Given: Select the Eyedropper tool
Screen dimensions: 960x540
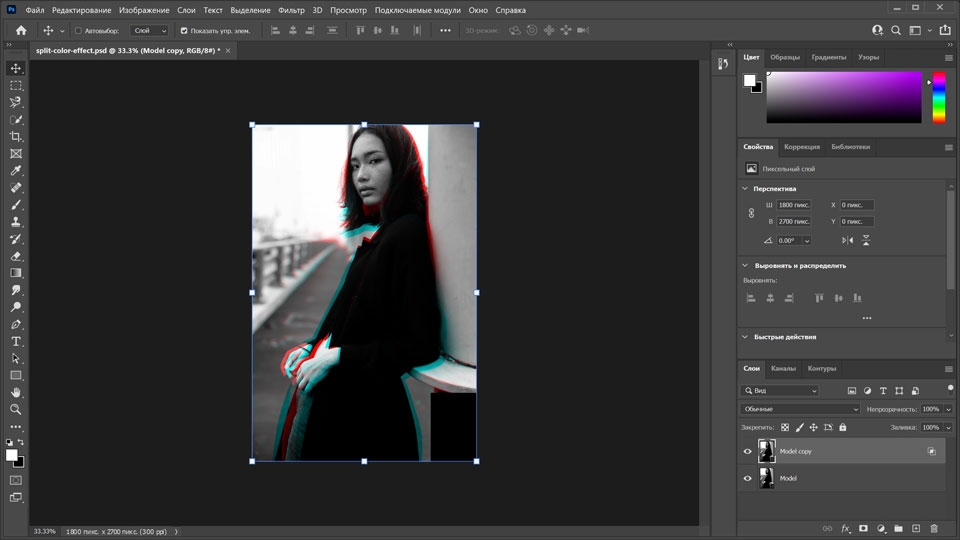Looking at the screenshot, I should (x=16, y=171).
